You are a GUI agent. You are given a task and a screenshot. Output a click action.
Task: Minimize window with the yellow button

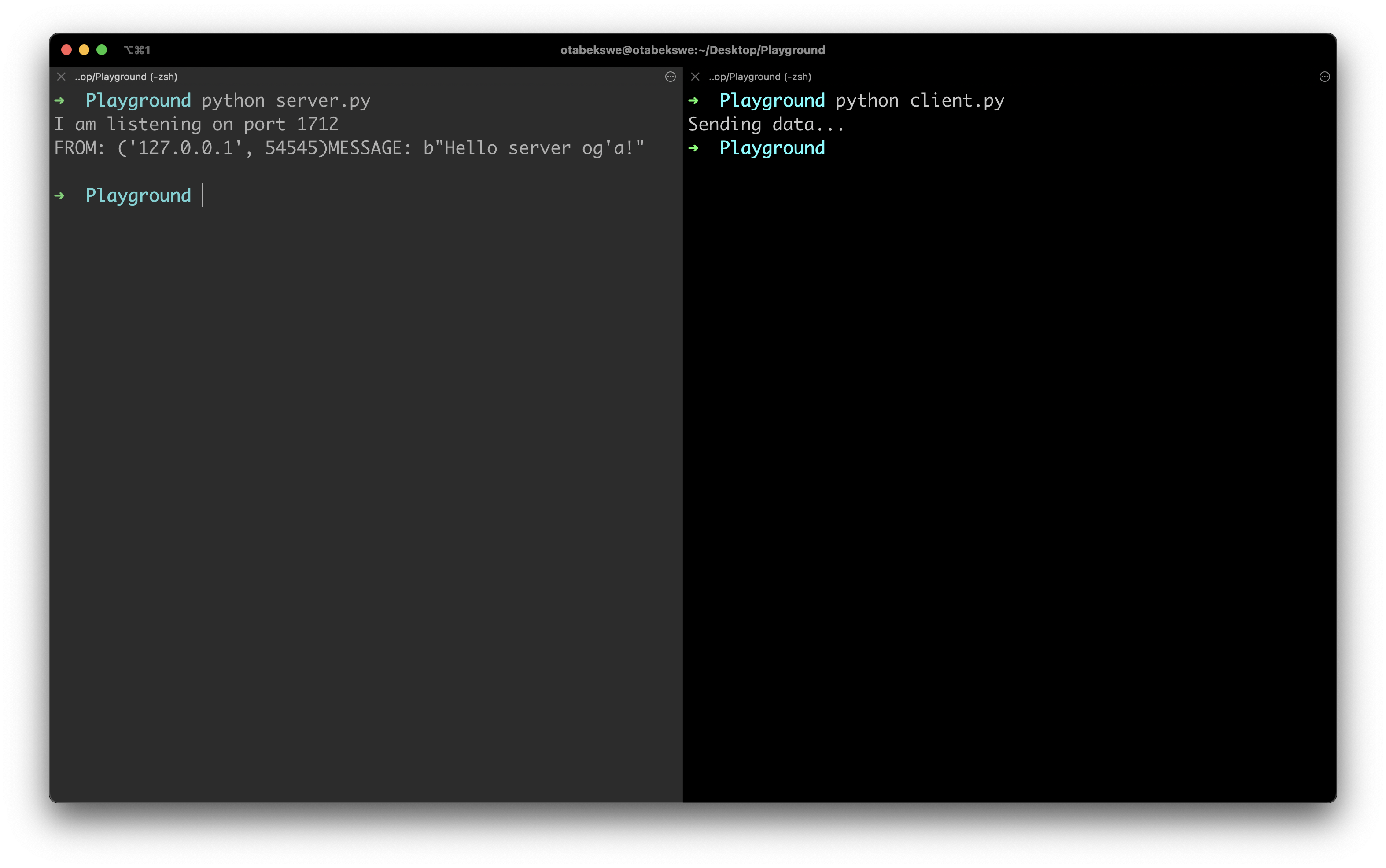click(x=84, y=50)
